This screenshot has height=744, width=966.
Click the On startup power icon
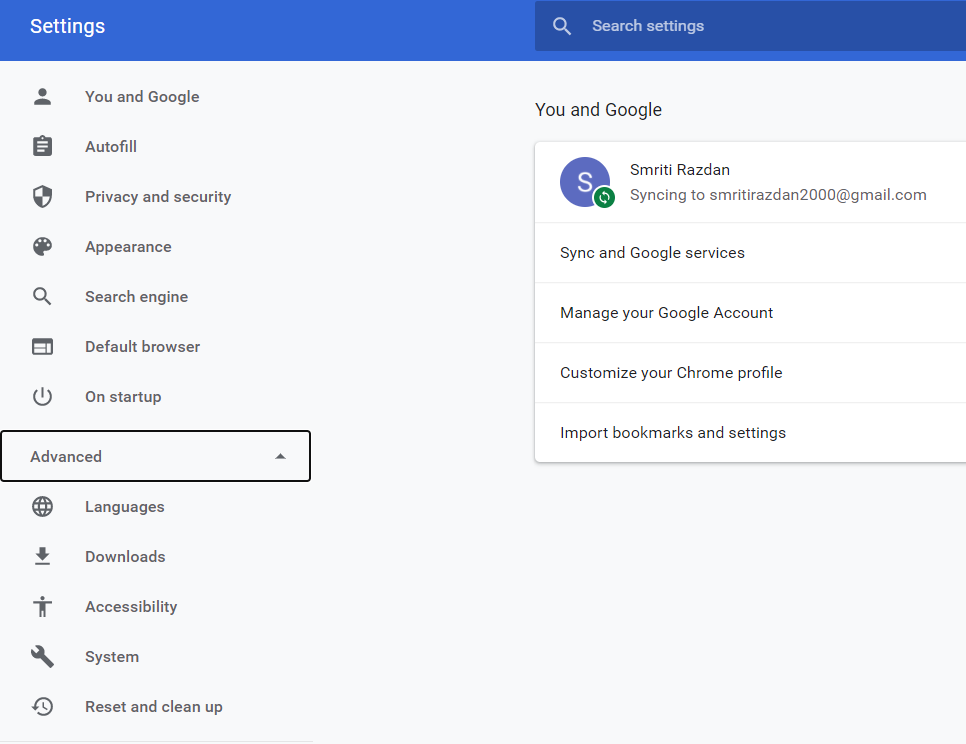click(x=43, y=397)
